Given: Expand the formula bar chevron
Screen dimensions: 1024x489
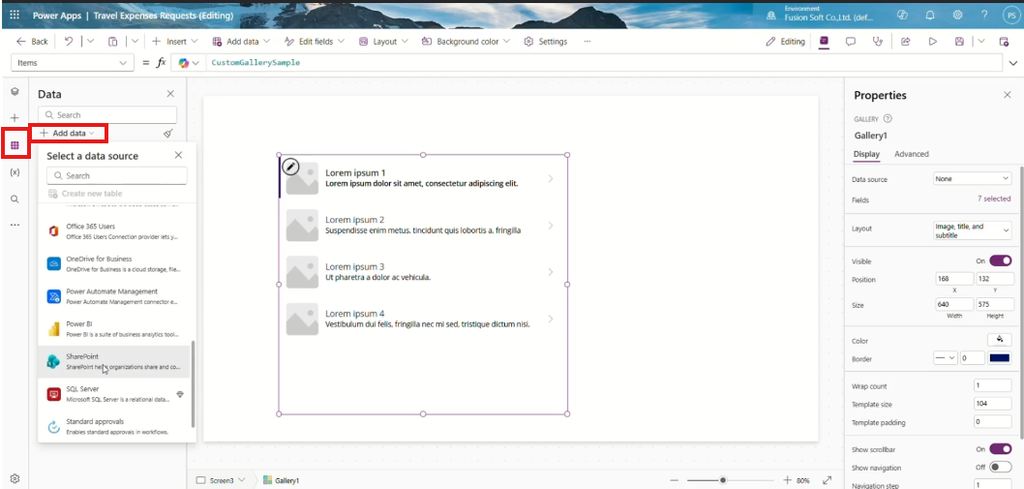Looking at the screenshot, I should point(1014,63).
